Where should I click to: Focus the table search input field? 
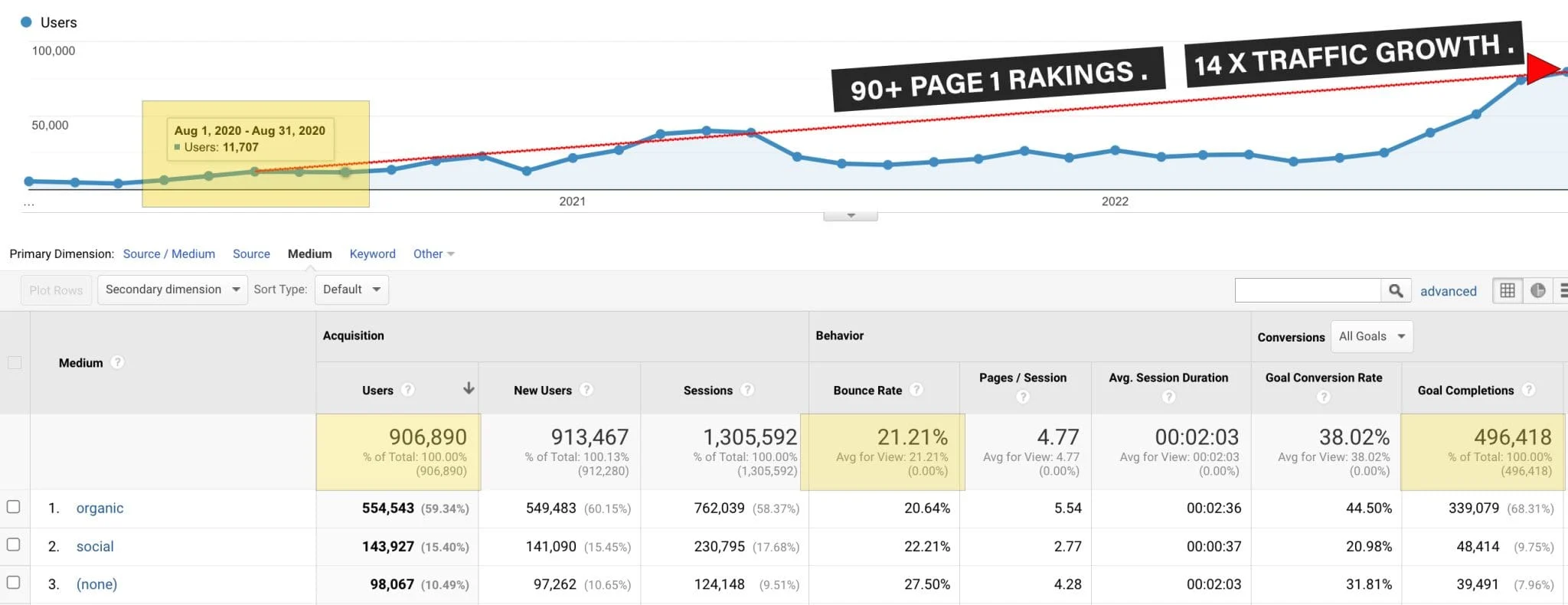point(1307,291)
